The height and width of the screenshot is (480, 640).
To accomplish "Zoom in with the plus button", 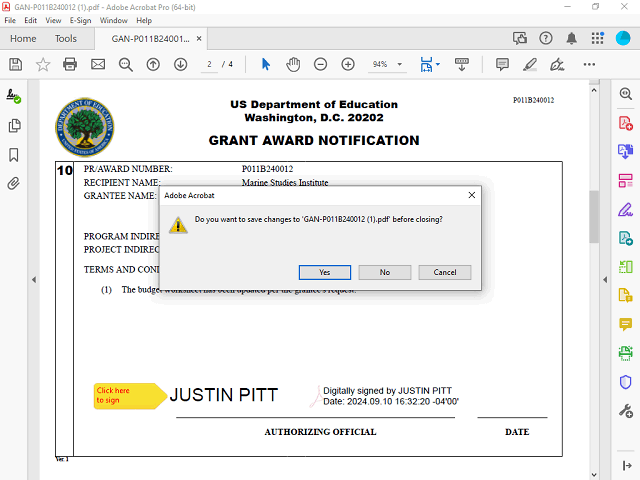I will click(348, 64).
